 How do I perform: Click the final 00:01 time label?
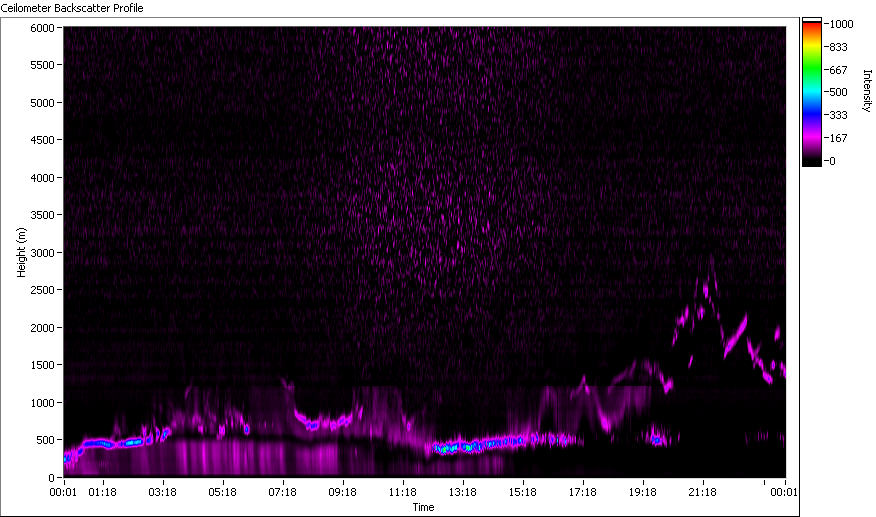pos(784,492)
